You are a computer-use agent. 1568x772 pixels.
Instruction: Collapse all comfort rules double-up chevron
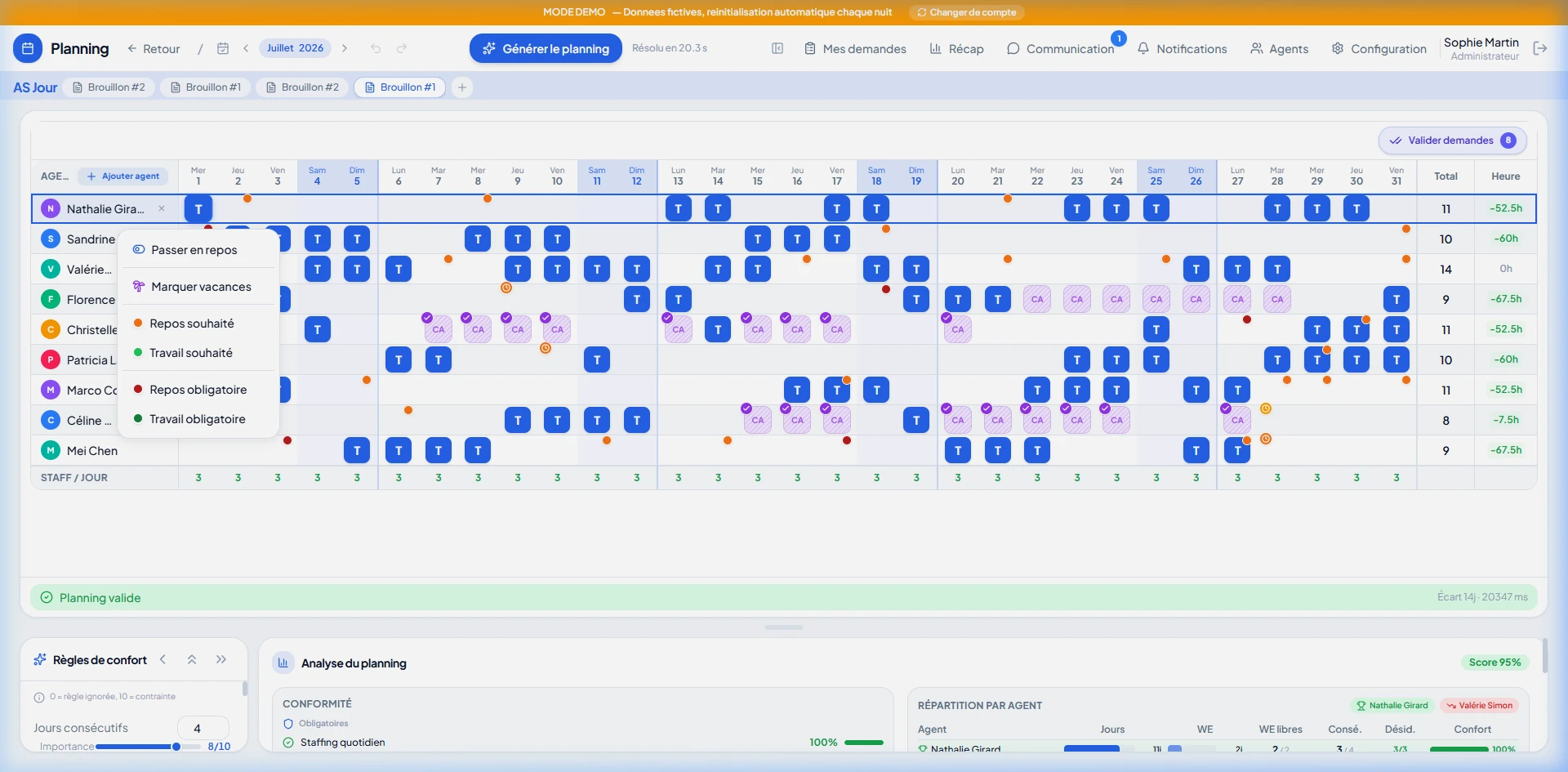(x=192, y=659)
